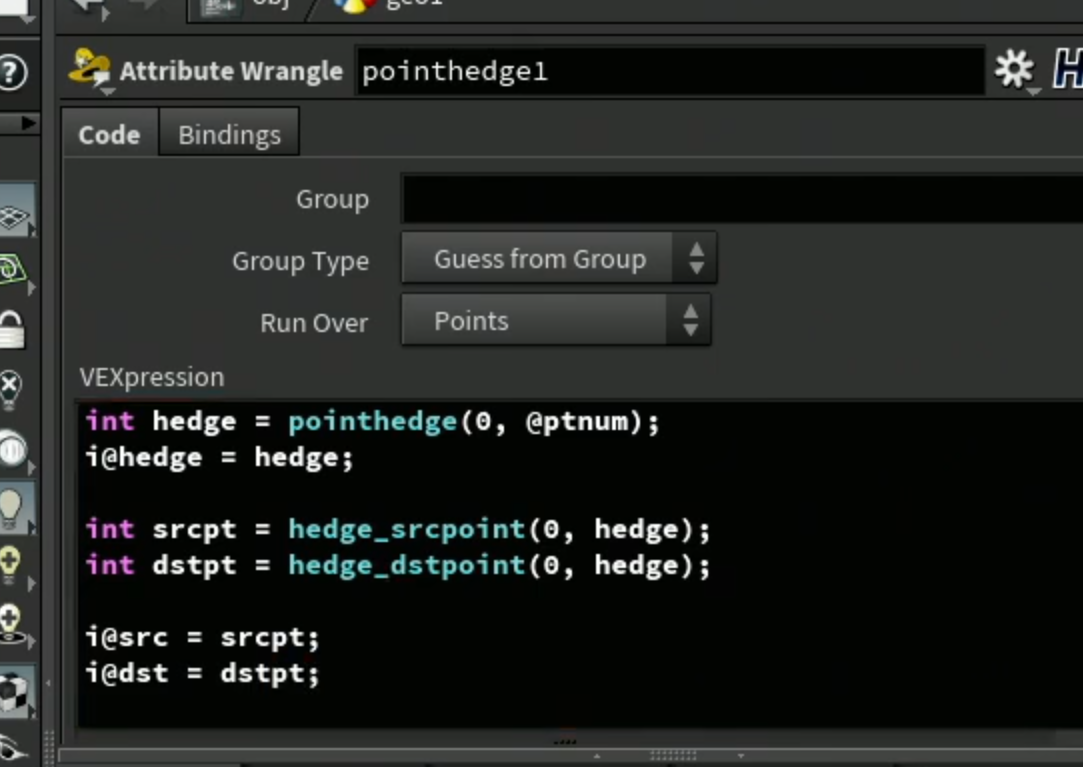
Task: Click the Attribute Wrangle node type icon
Action: [x=90, y=68]
